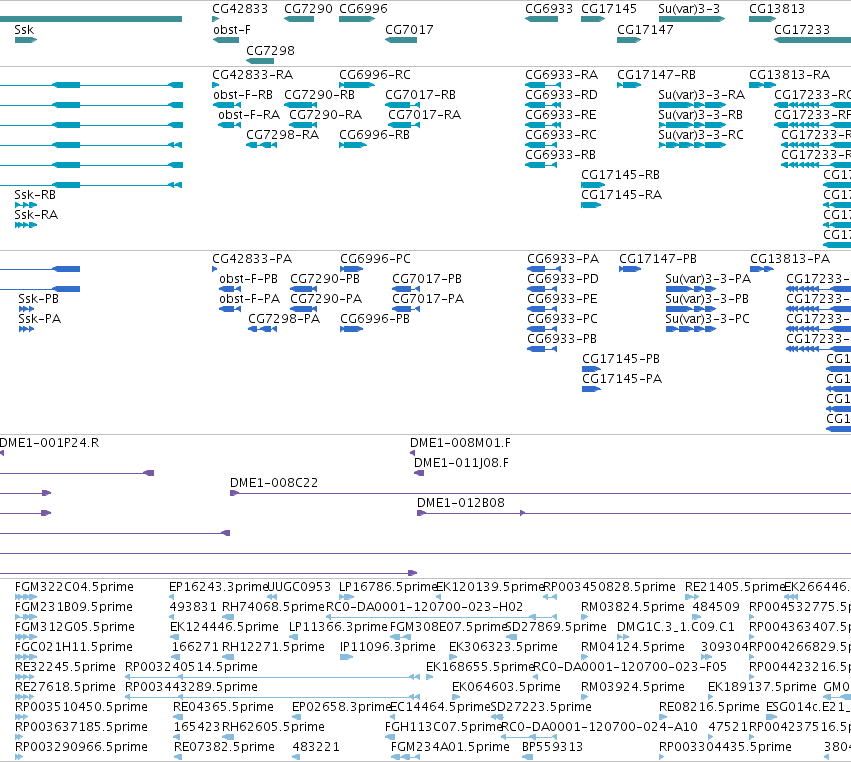This screenshot has height=762, width=851.
Task: Select transcript CG6996-RC
Action: click(x=357, y=85)
